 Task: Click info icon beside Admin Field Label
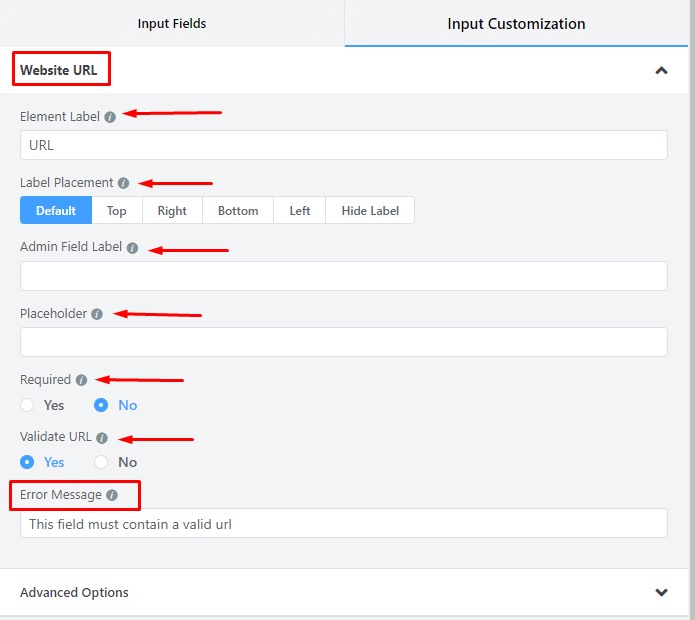click(x=132, y=248)
